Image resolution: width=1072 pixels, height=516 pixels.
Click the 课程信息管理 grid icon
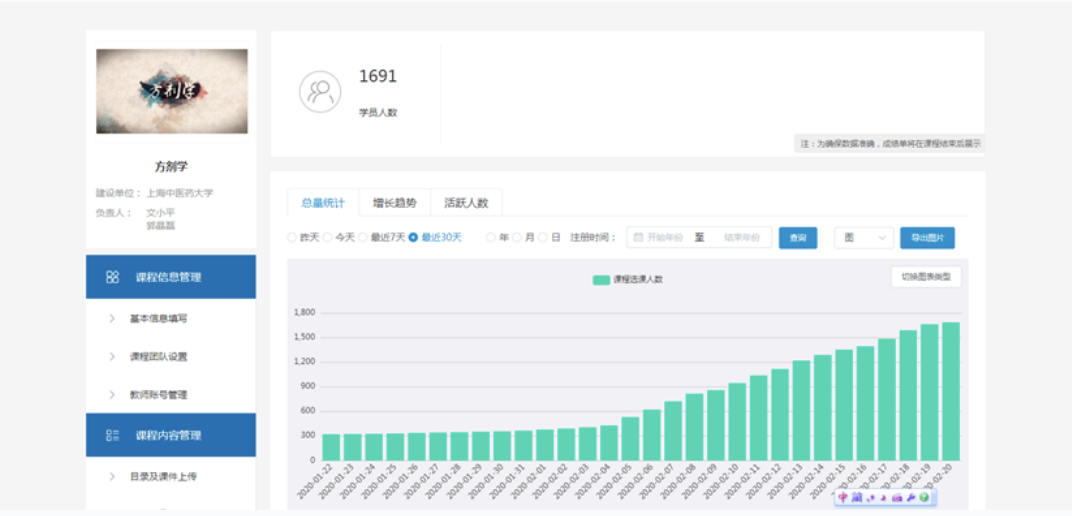coord(113,277)
